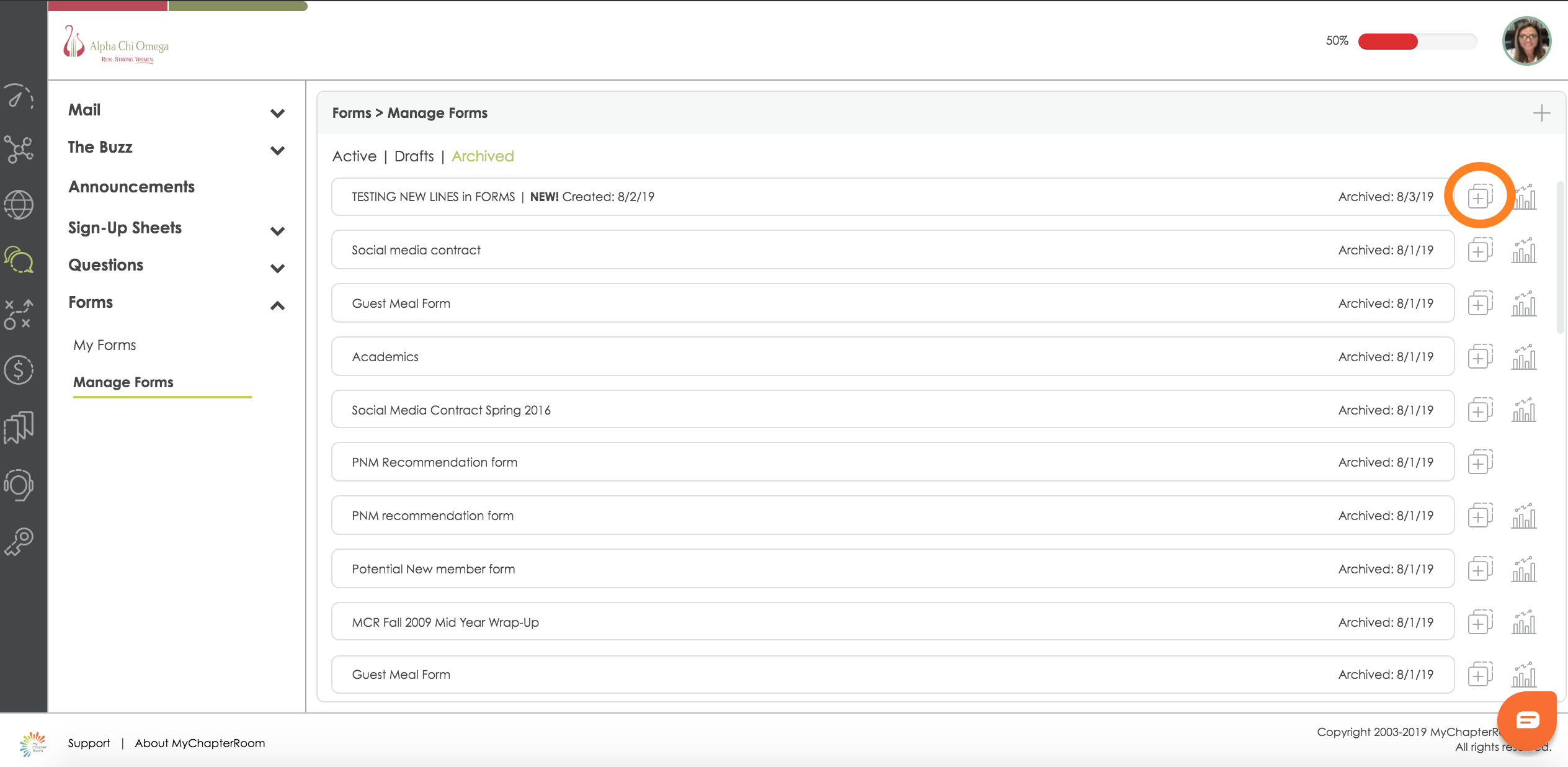Click the headset support sidebar icon

(x=19, y=485)
